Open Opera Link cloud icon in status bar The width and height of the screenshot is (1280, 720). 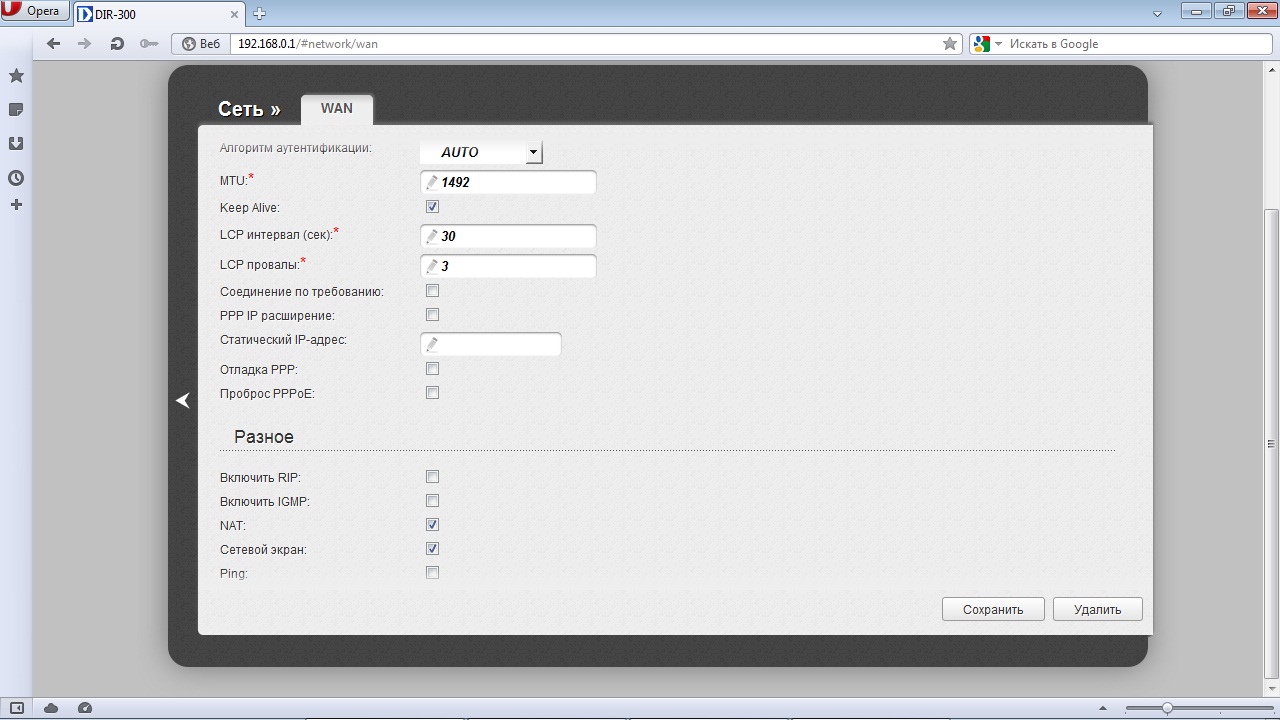51,708
